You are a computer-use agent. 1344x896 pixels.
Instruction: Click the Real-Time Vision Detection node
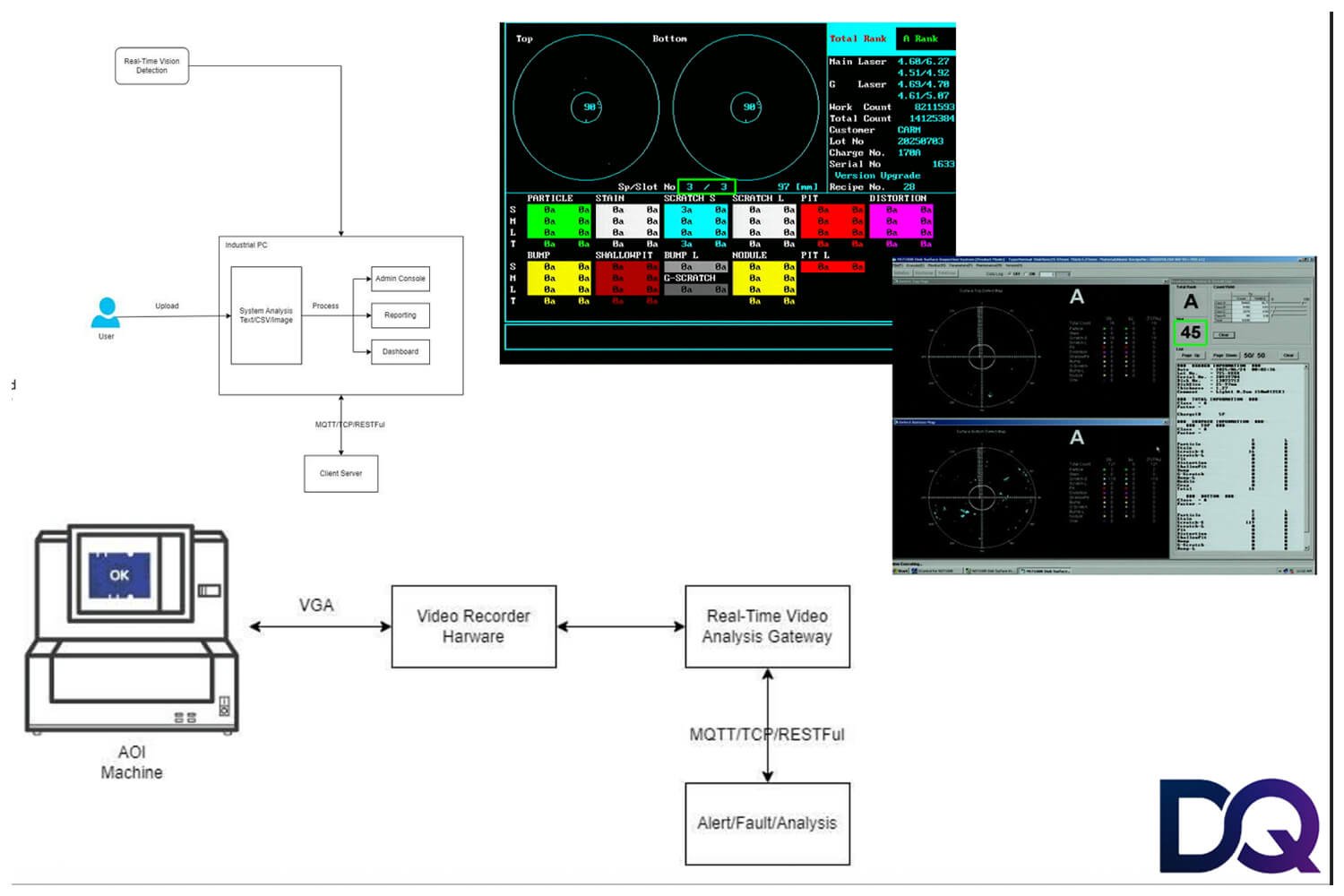151,65
